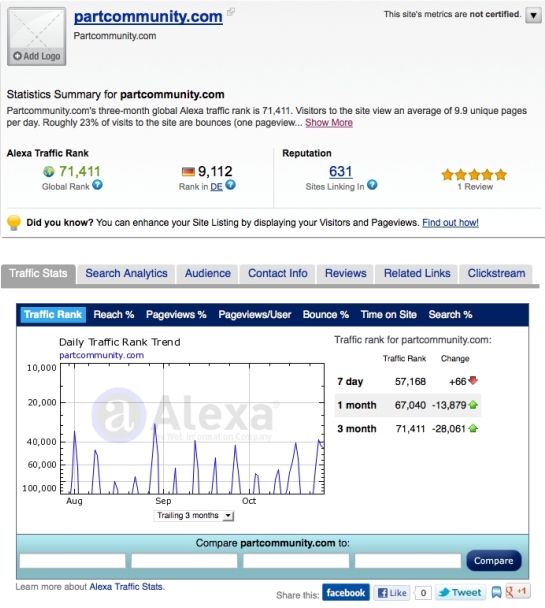Image resolution: width=545 pixels, height=608 pixels.
Task: Click the third compare site input field
Action: 296,561
